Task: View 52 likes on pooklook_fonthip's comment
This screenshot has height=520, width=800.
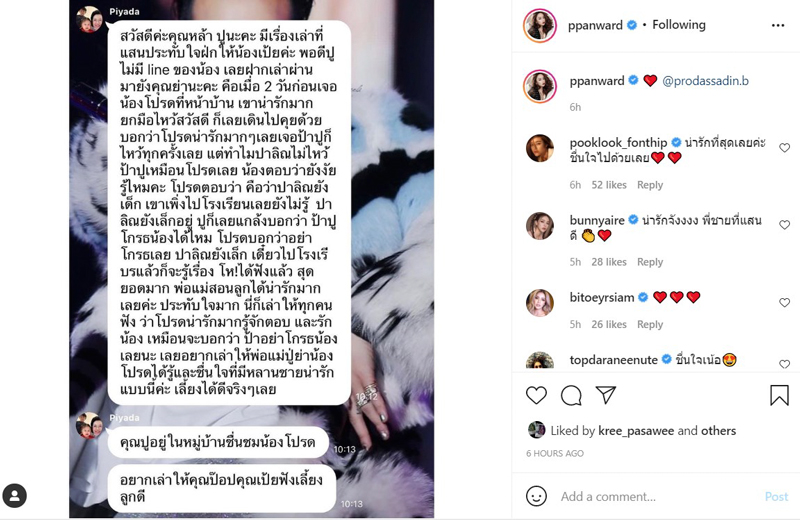Action: (609, 185)
